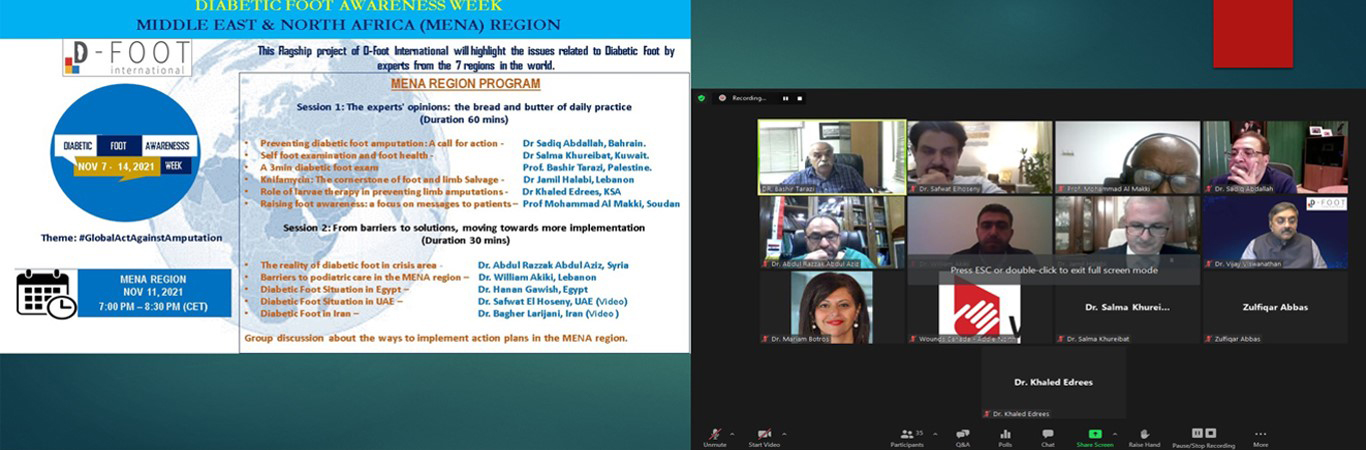Select Dr. Safwat Elhoseny's video tile
This screenshot has height=450, width=1366.
point(980,157)
